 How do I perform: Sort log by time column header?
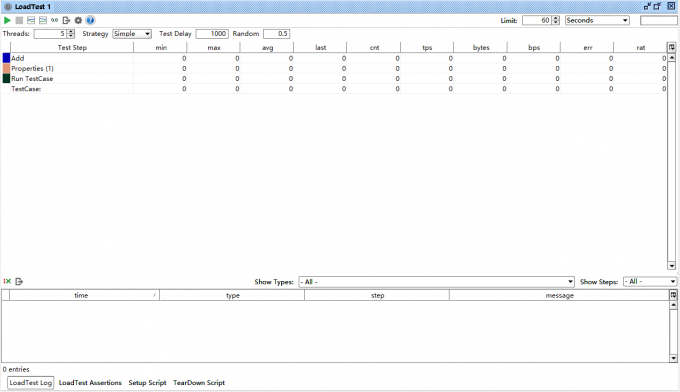81,295
